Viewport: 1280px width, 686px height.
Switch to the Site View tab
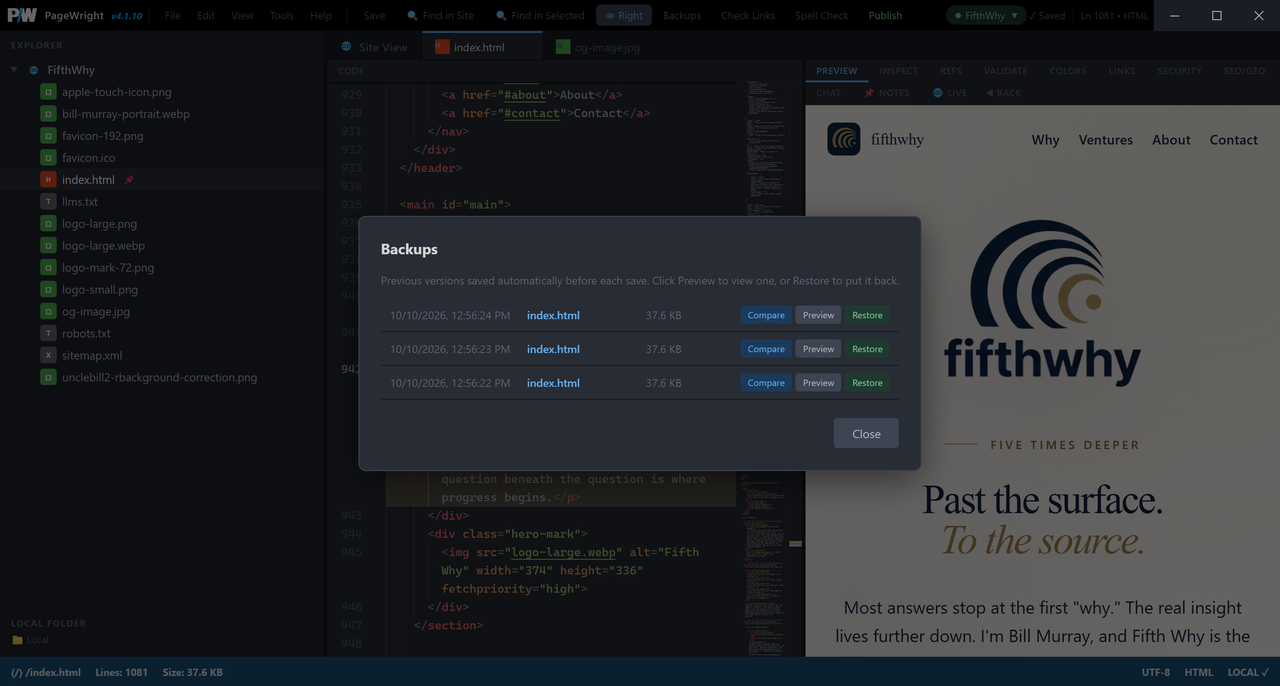tap(374, 47)
